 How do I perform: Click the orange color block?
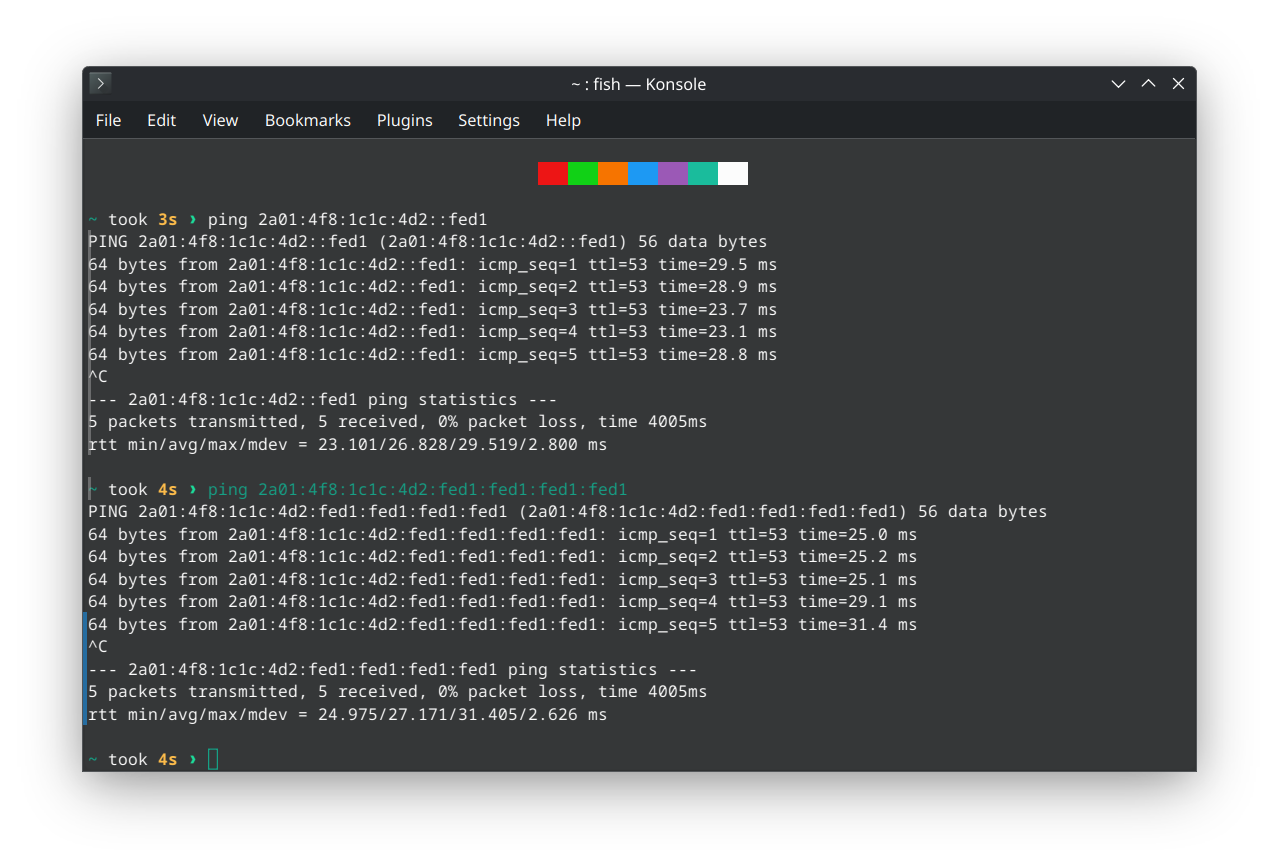[612, 174]
